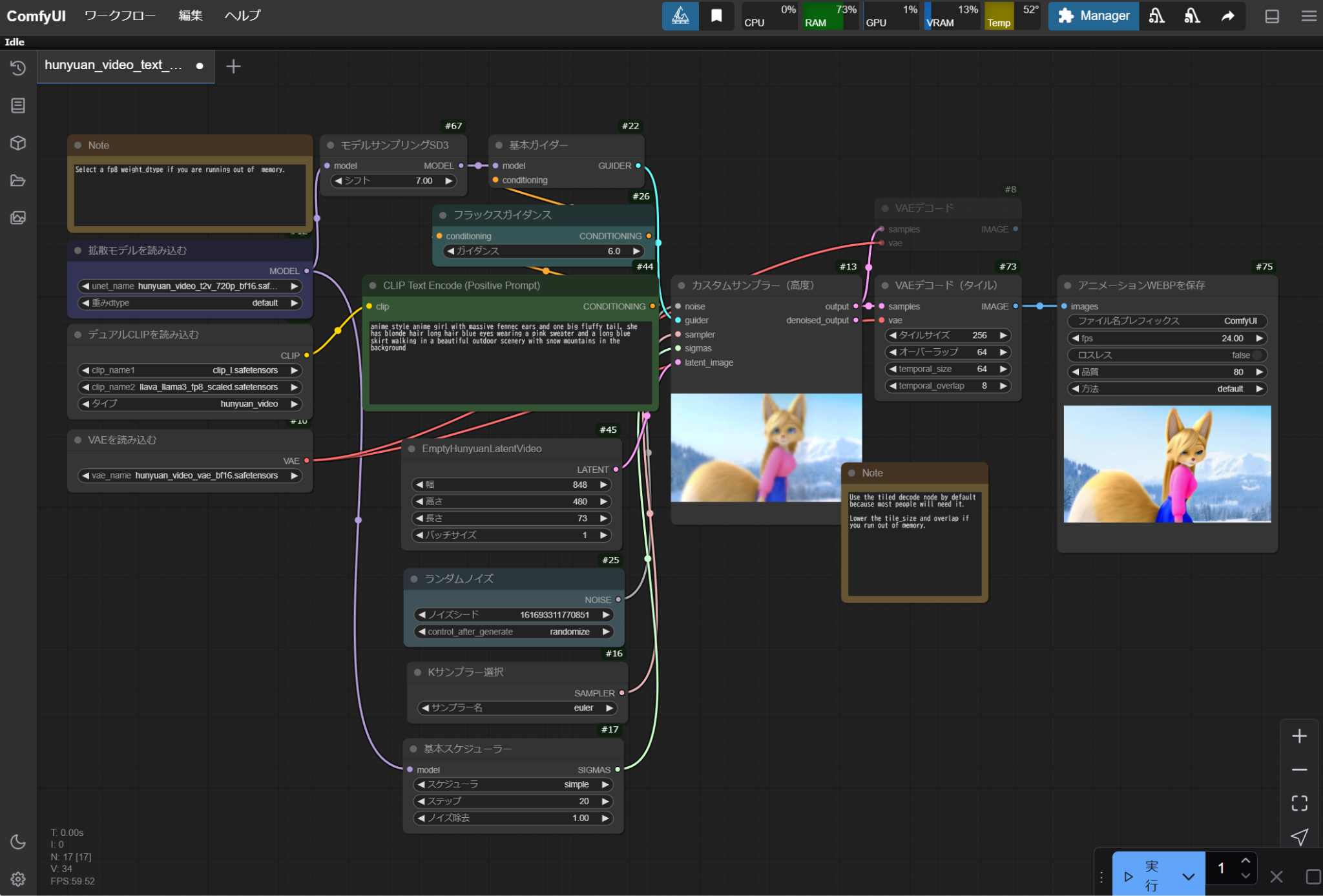Viewport: 1323px width, 896px height.
Task: Toggle the lossless (ロスレス) switch
Action: (x=1256, y=355)
